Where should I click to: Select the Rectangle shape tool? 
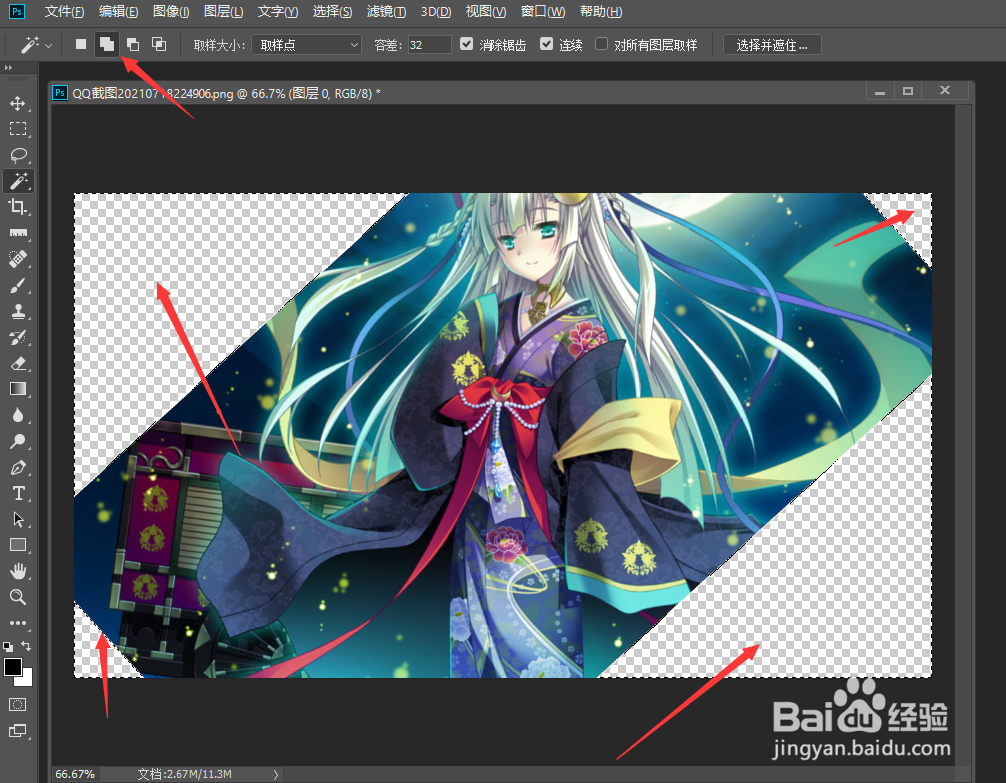point(18,545)
